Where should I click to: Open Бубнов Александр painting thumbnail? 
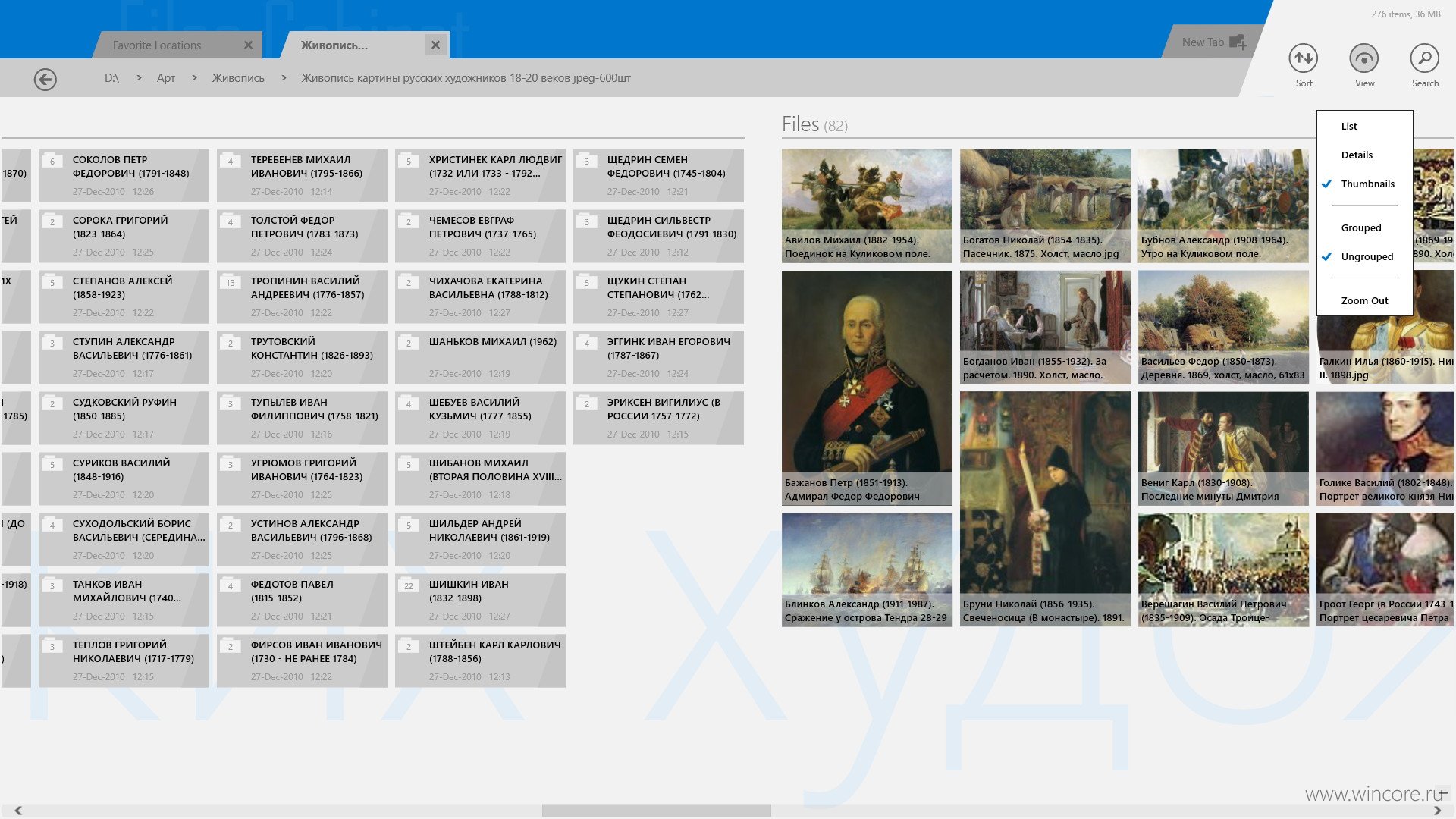pyautogui.click(x=1223, y=206)
